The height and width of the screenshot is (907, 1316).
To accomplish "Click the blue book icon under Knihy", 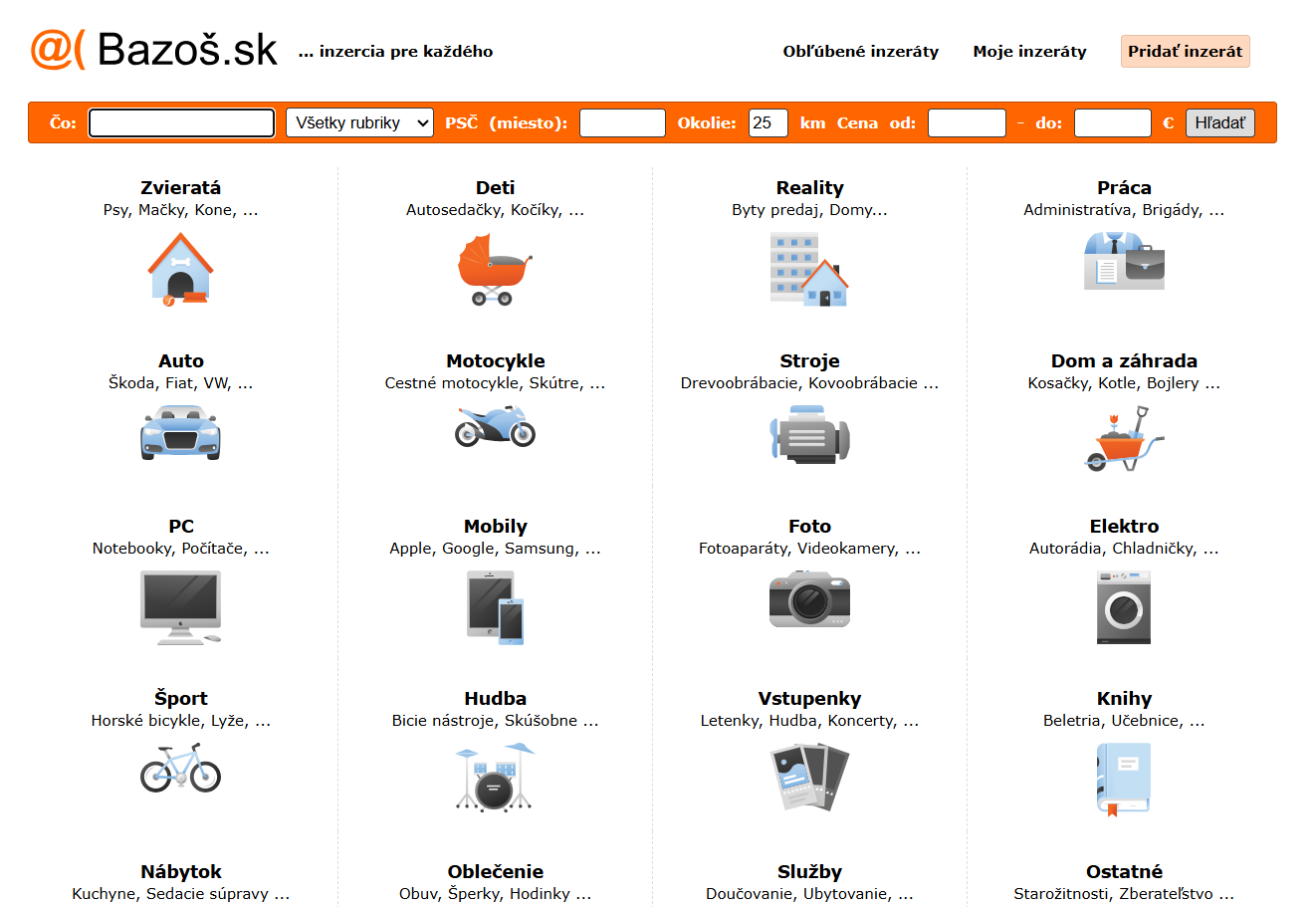I will [x=1123, y=779].
